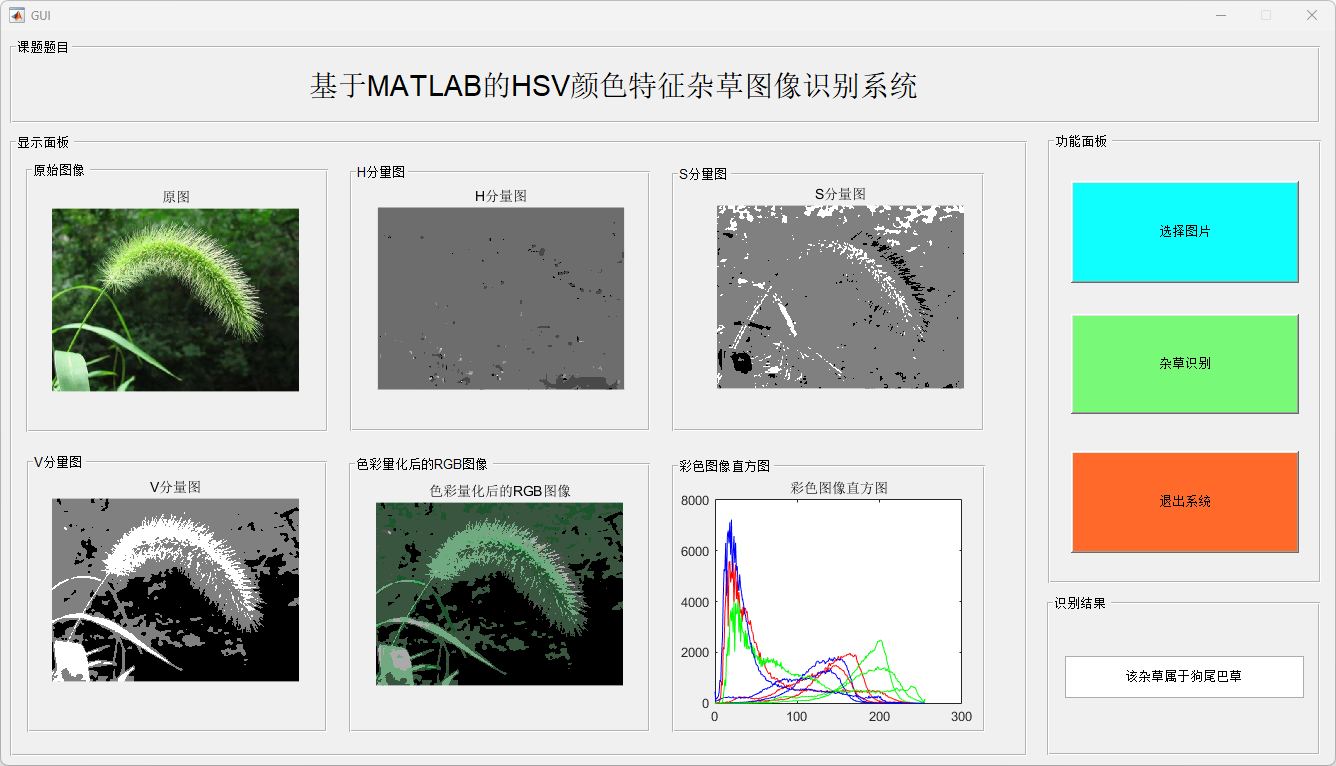This screenshot has width=1336, height=766.
Task: Click the original foxtail grass photo
Action: 175,299
